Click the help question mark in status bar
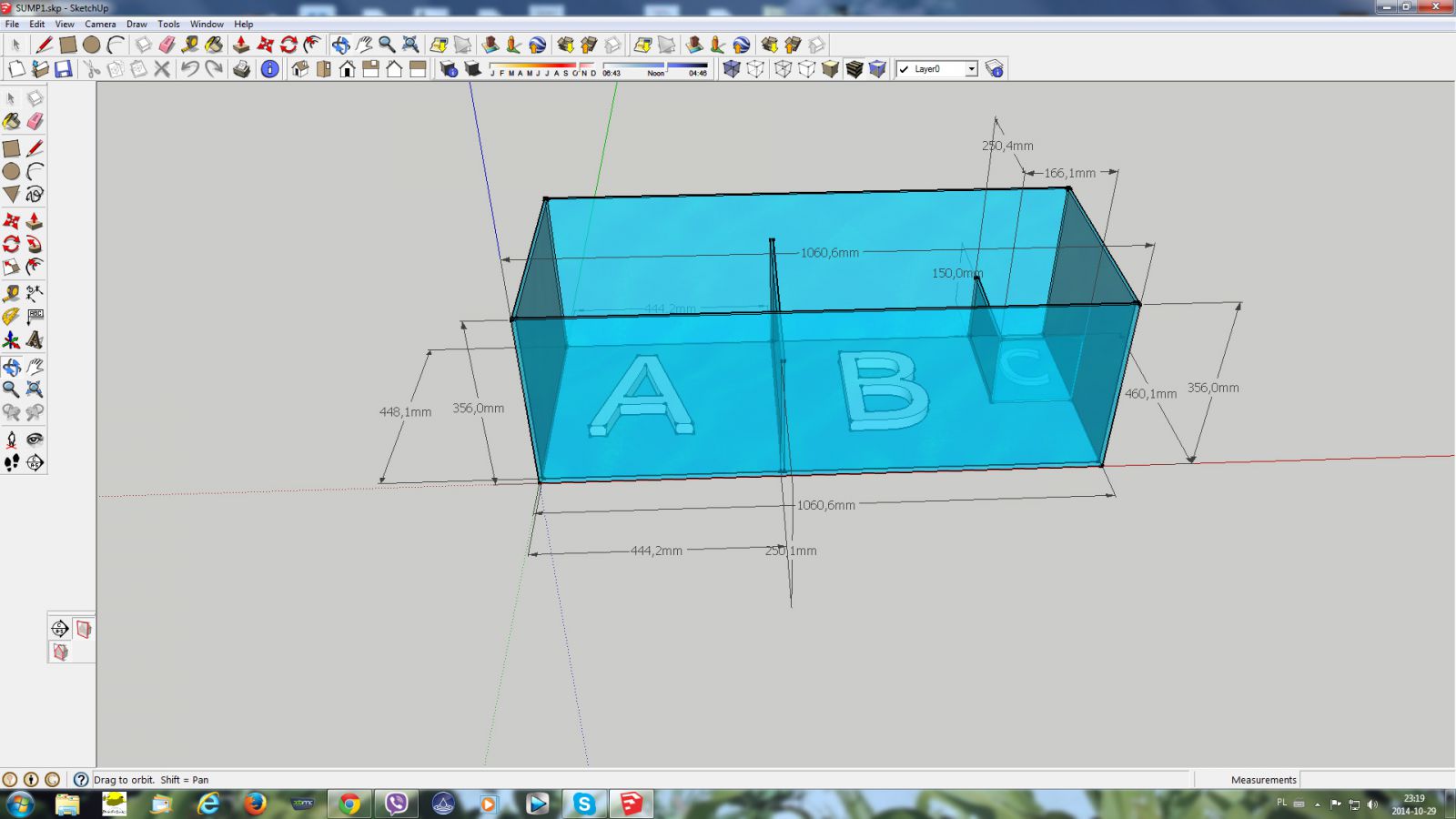 click(x=81, y=780)
